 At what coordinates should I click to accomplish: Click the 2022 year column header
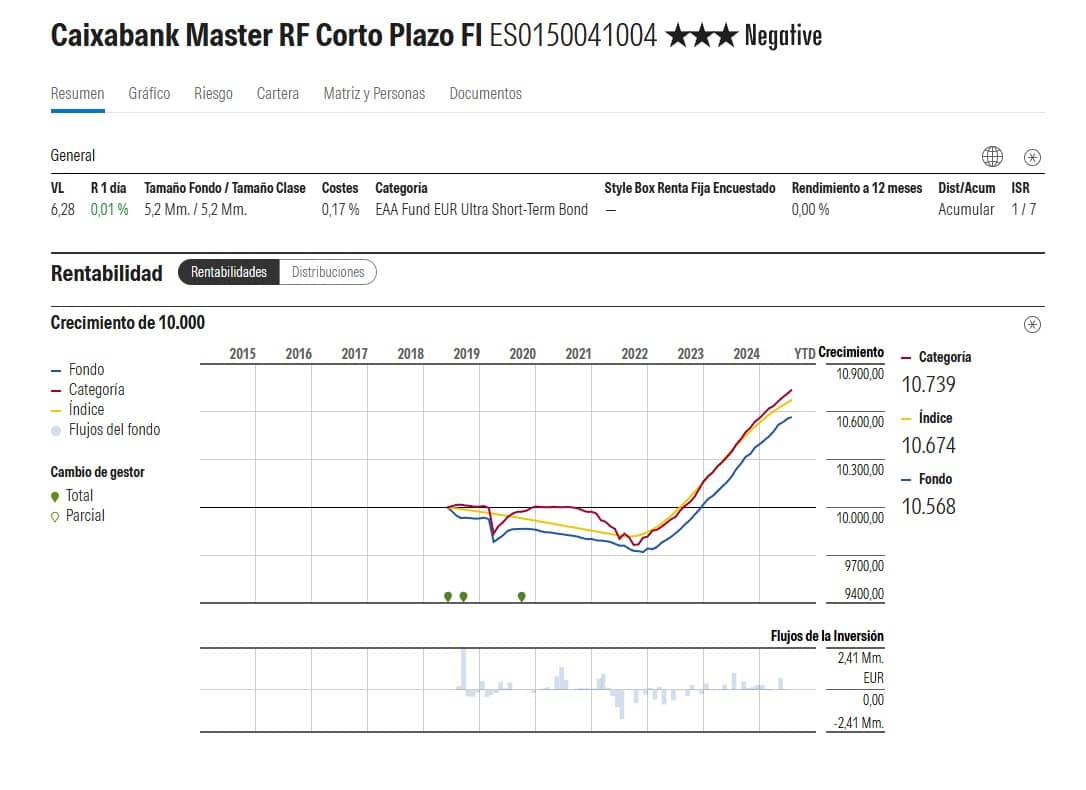pos(634,354)
